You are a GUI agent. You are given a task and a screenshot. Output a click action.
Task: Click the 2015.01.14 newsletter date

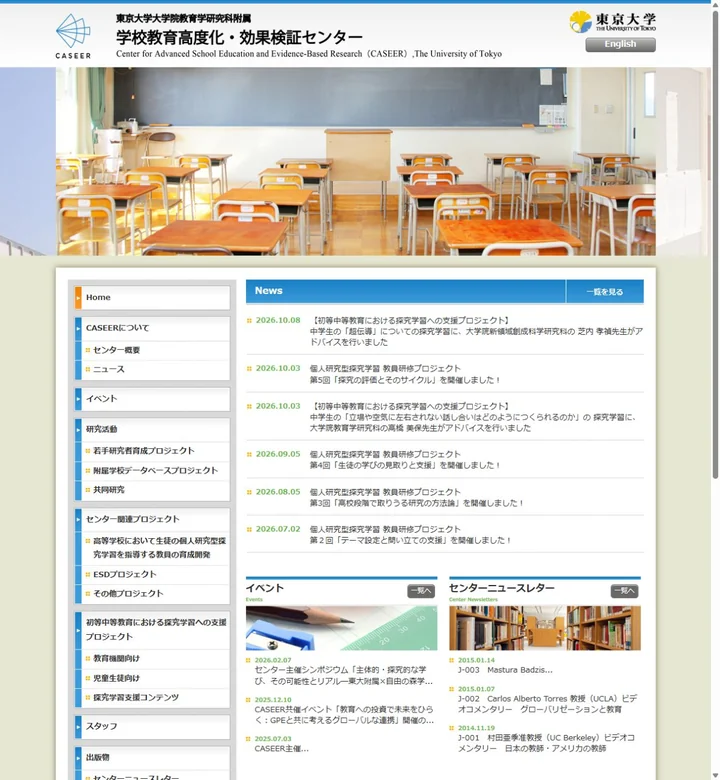[x=476, y=661]
